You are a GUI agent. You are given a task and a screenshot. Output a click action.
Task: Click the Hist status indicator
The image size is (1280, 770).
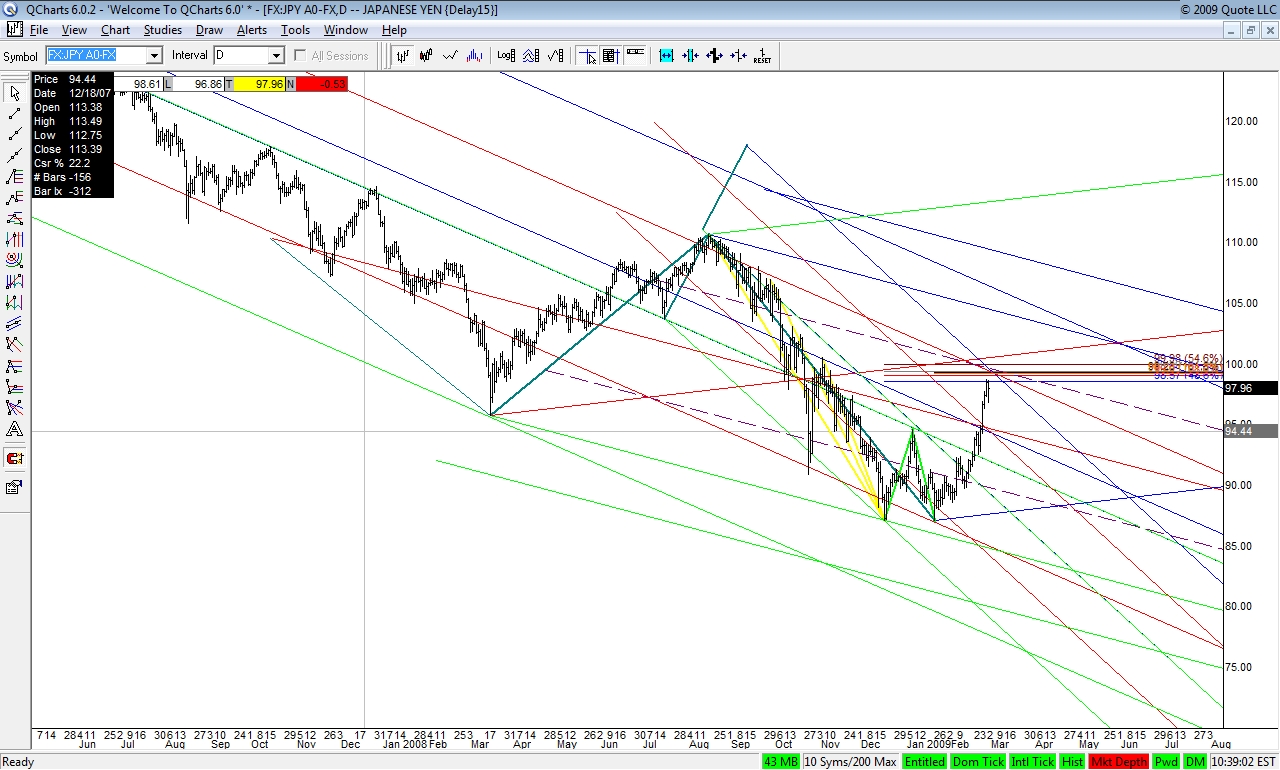(1073, 762)
